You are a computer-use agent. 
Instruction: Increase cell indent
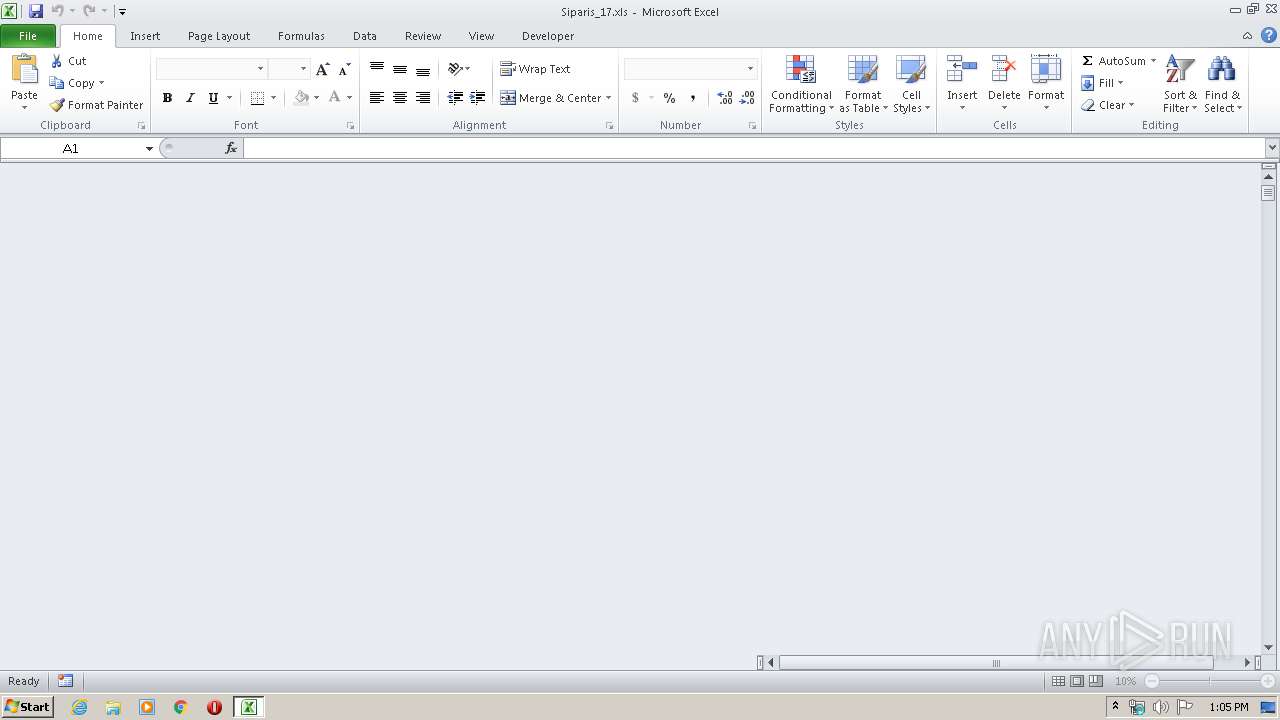(478, 98)
